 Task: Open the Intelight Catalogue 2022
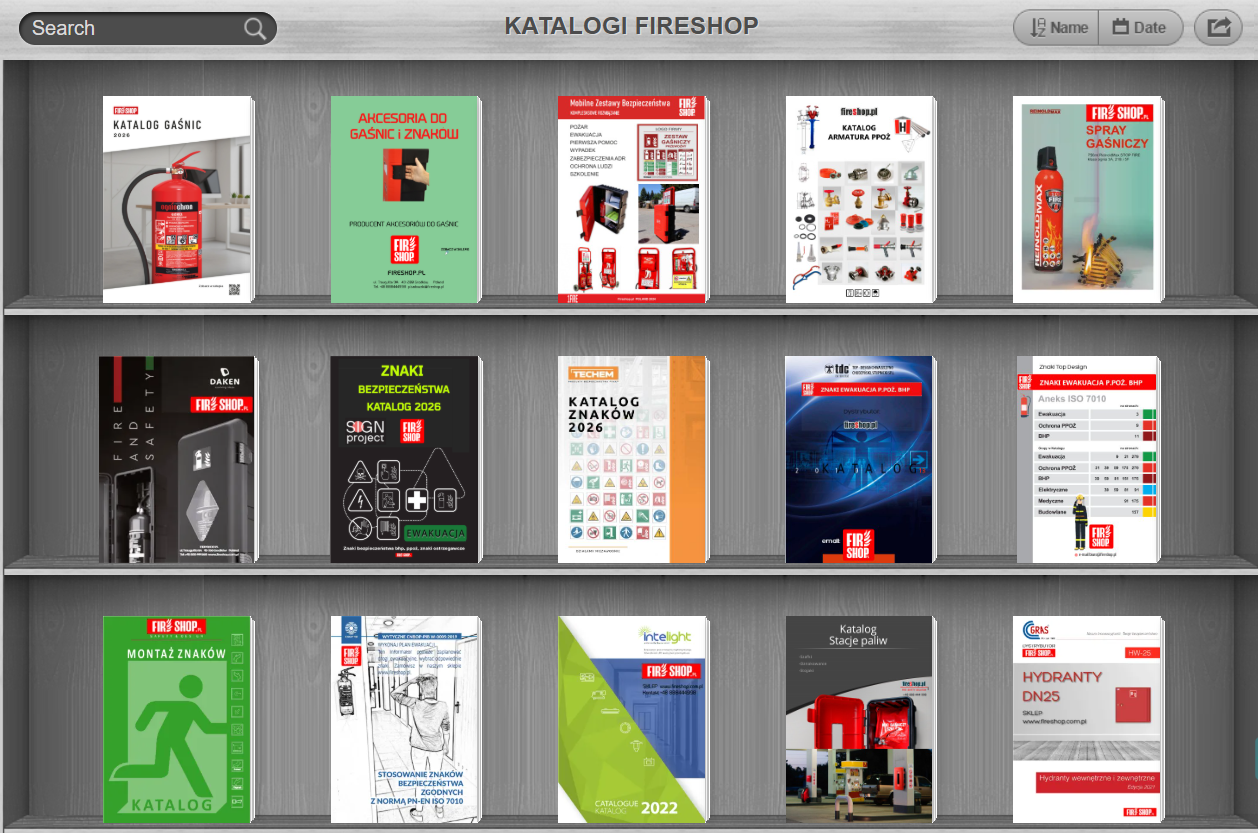631,718
